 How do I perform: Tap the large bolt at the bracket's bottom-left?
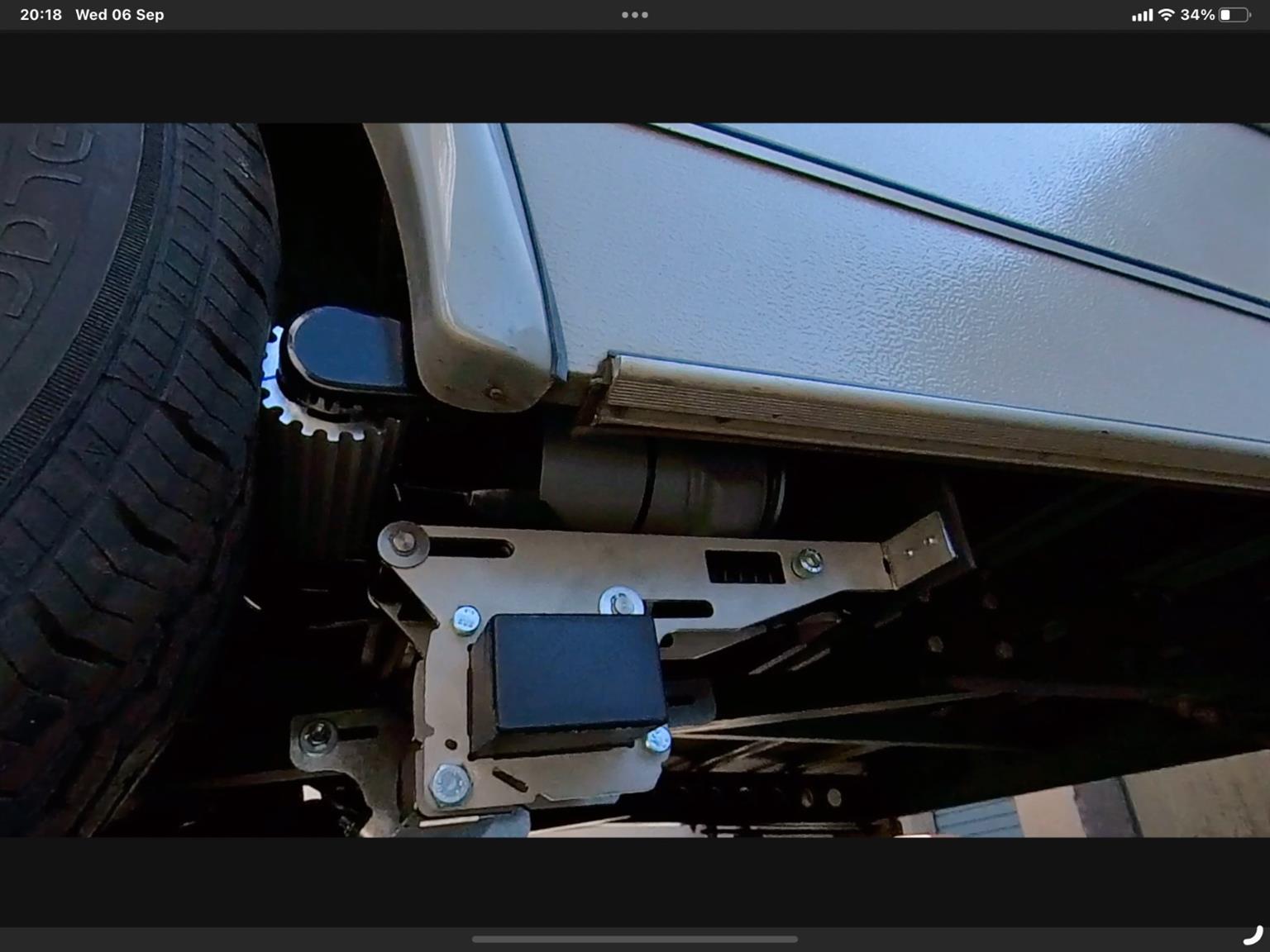coord(451,783)
